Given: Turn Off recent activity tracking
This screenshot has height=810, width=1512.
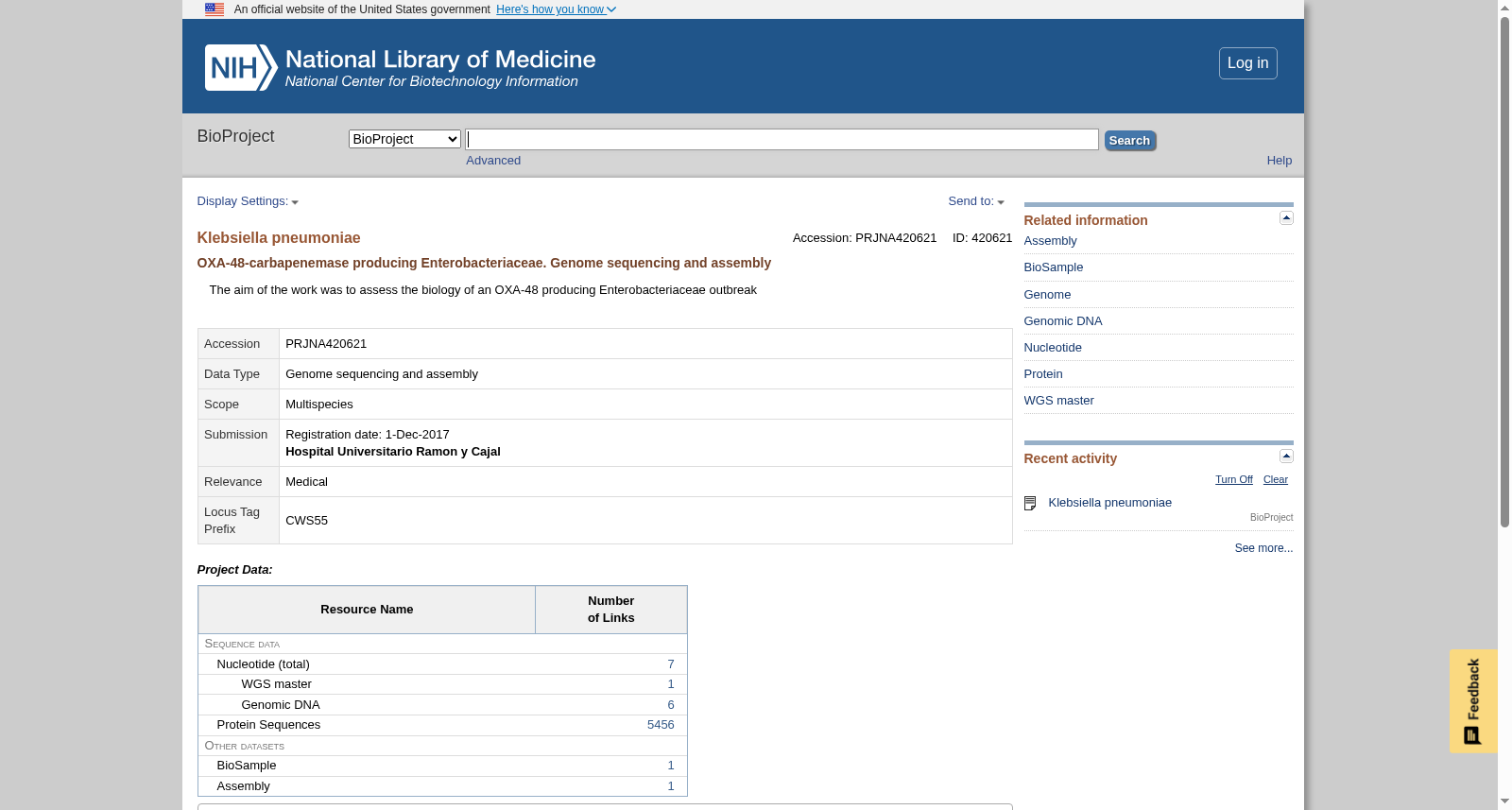Looking at the screenshot, I should pos(1233,480).
